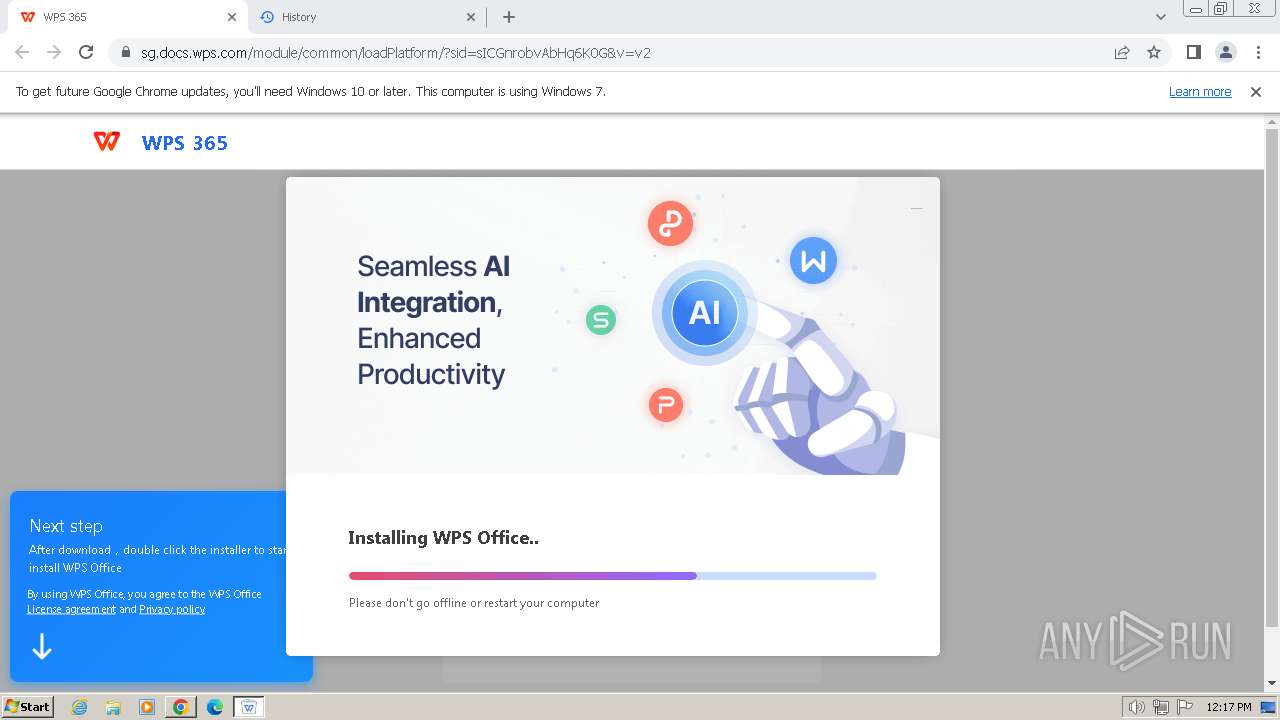Click the central AI circle icon
Screen dimensions: 1280x720
click(x=704, y=313)
